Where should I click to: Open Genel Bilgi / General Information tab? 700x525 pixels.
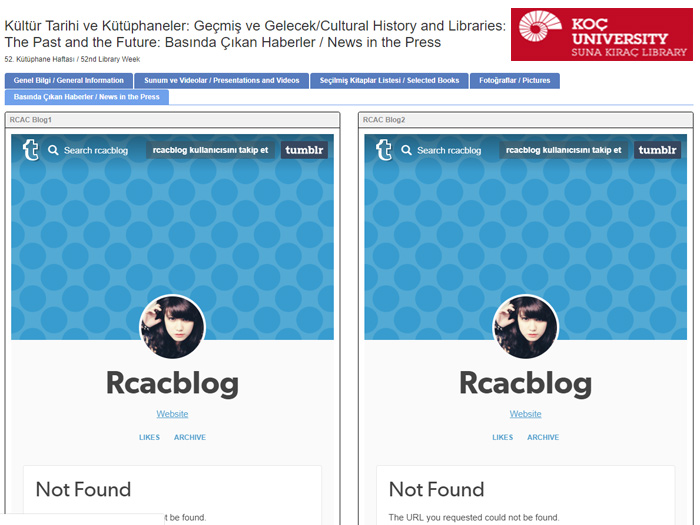69,81
